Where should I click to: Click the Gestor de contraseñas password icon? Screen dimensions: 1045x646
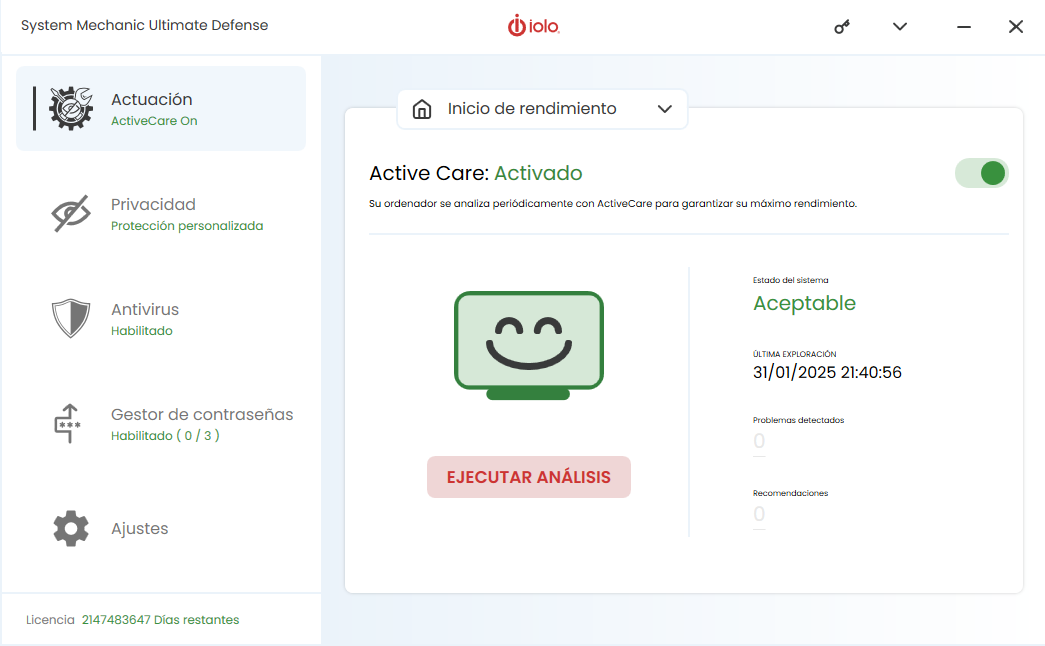[67, 423]
